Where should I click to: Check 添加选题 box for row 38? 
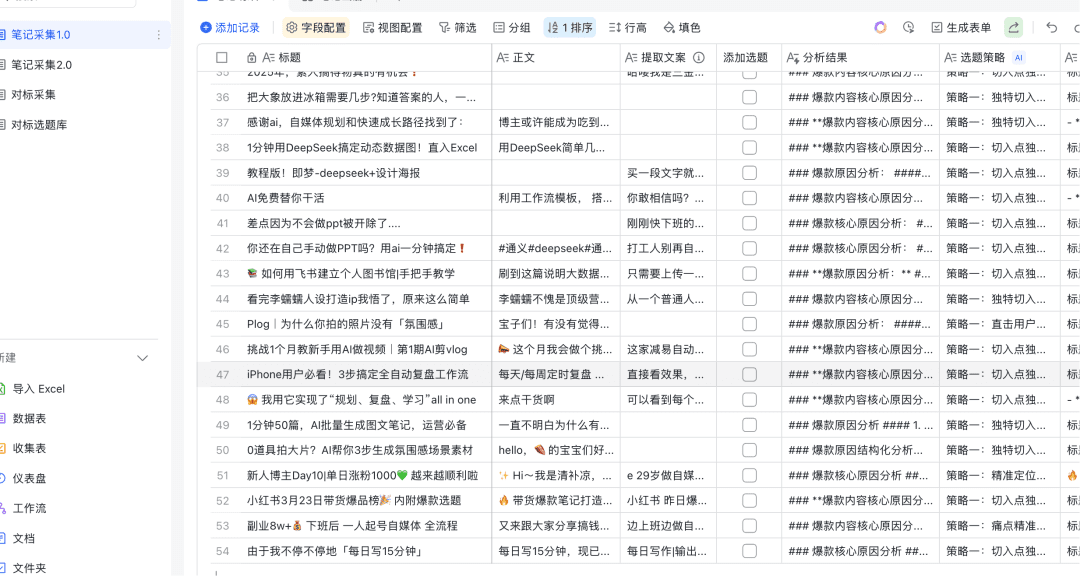coord(749,147)
